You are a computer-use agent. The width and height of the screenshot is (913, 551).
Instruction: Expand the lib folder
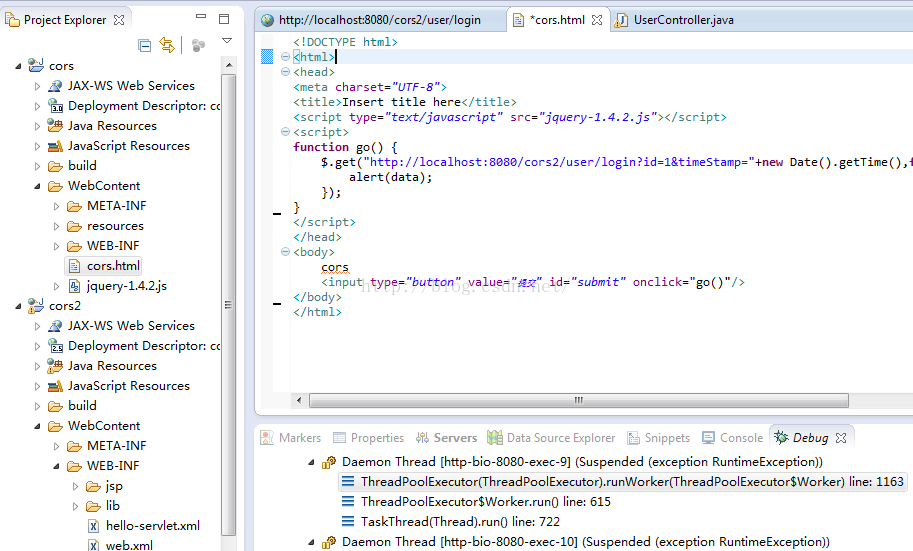tap(75, 506)
